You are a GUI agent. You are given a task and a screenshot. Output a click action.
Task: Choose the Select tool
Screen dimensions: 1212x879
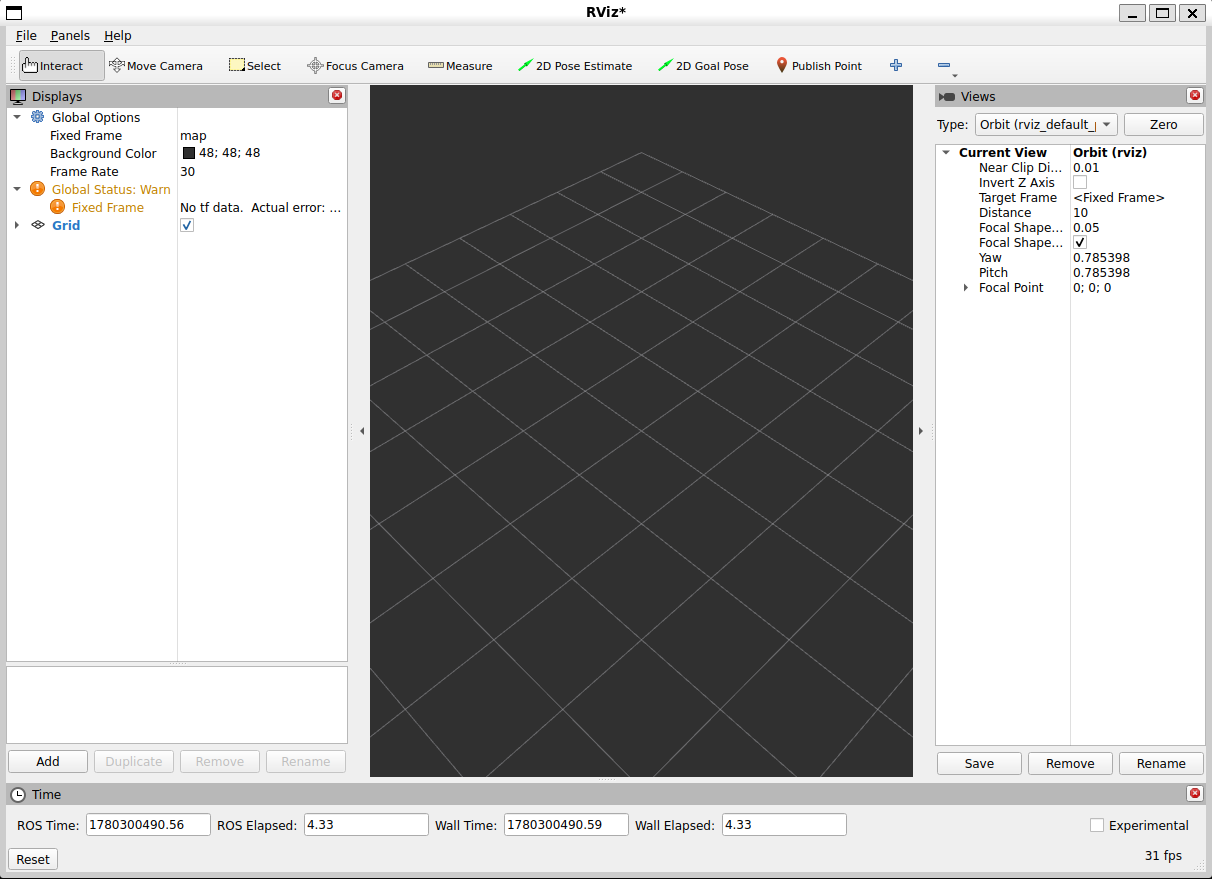tap(255, 66)
